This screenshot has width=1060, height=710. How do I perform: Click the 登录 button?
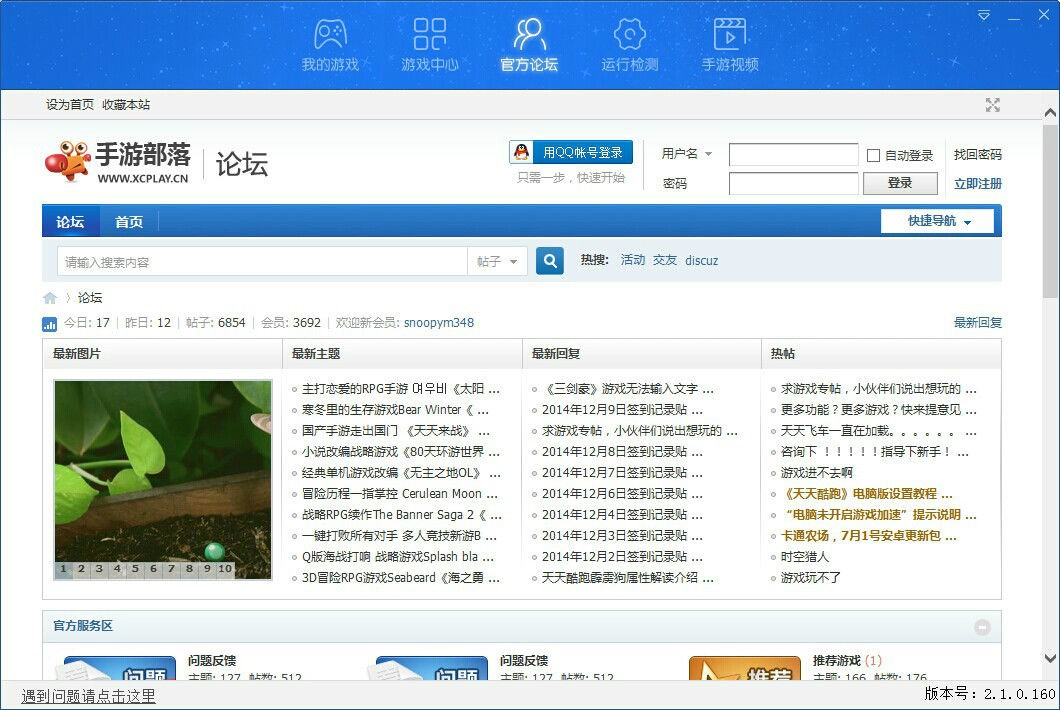point(899,183)
